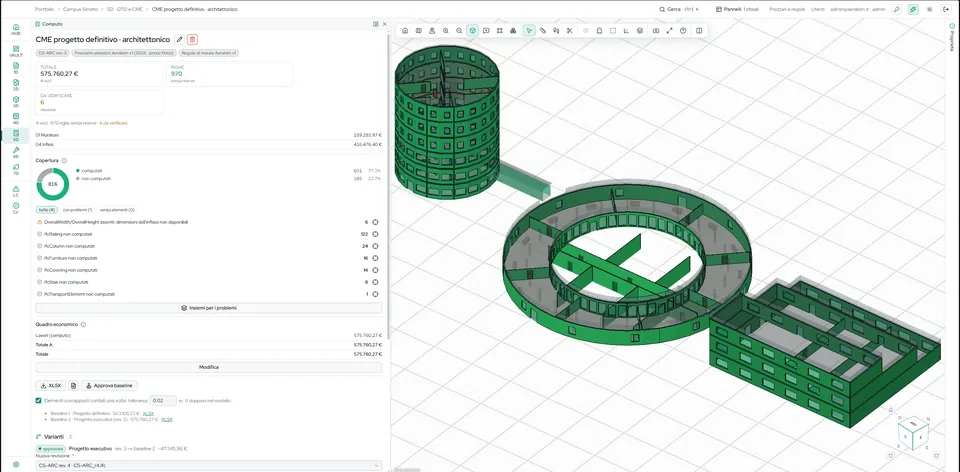
Task: Open Baseline 2 XLSX link
Action: coord(167,419)
